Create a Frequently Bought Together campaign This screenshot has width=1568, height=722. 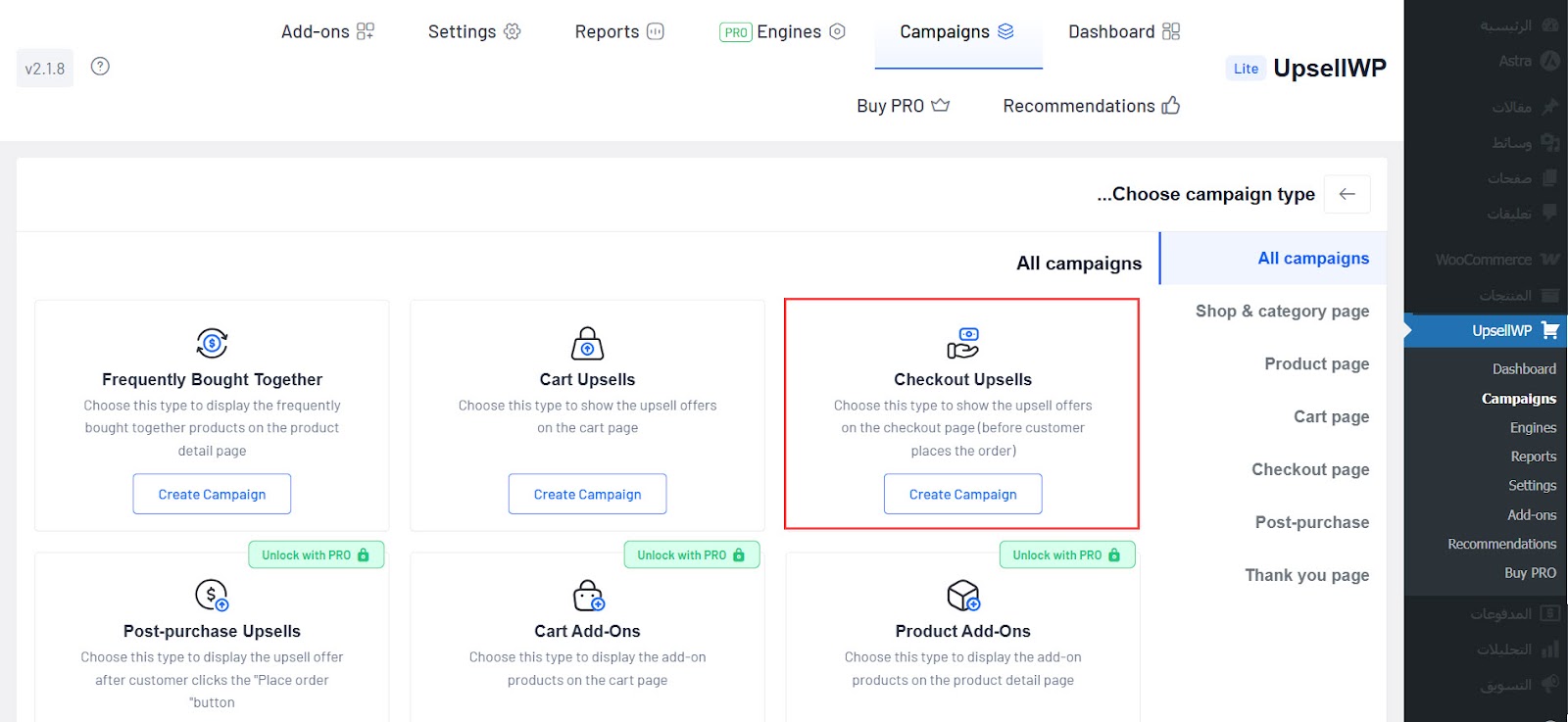tap(212, 494)
